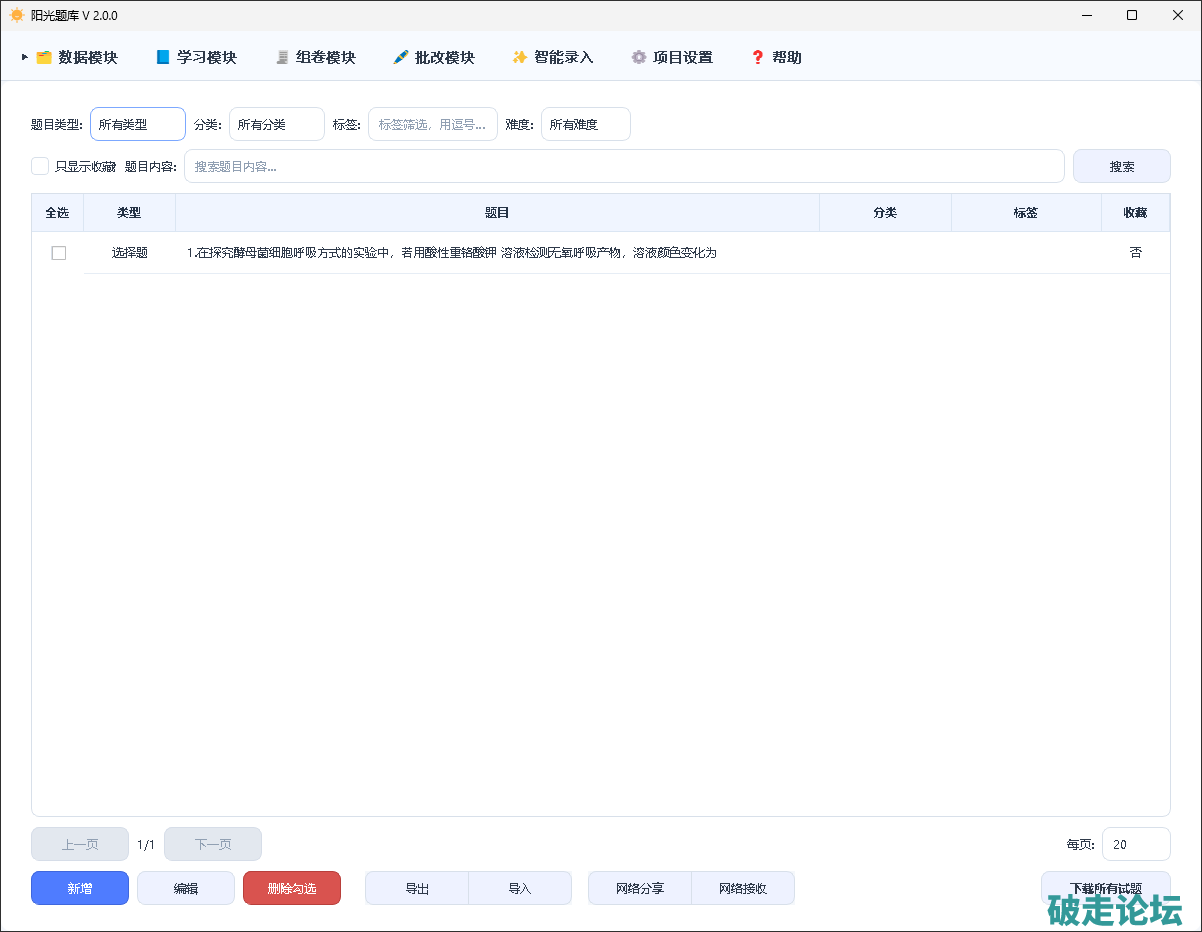Check the checkbox for the 选择题 row
The height and width of the screenshot is (932, 1202).
[59, 253]
